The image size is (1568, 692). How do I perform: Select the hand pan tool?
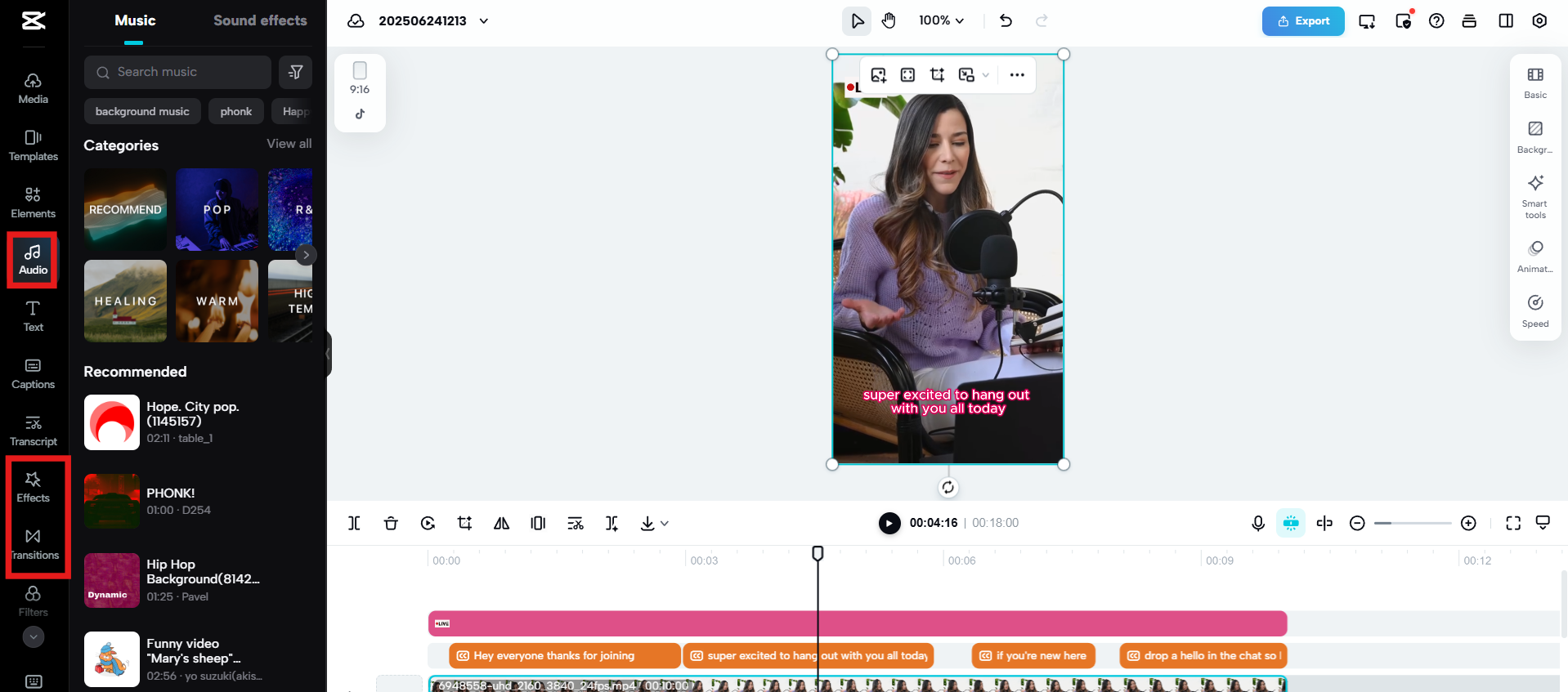click(x=889, y=20)
